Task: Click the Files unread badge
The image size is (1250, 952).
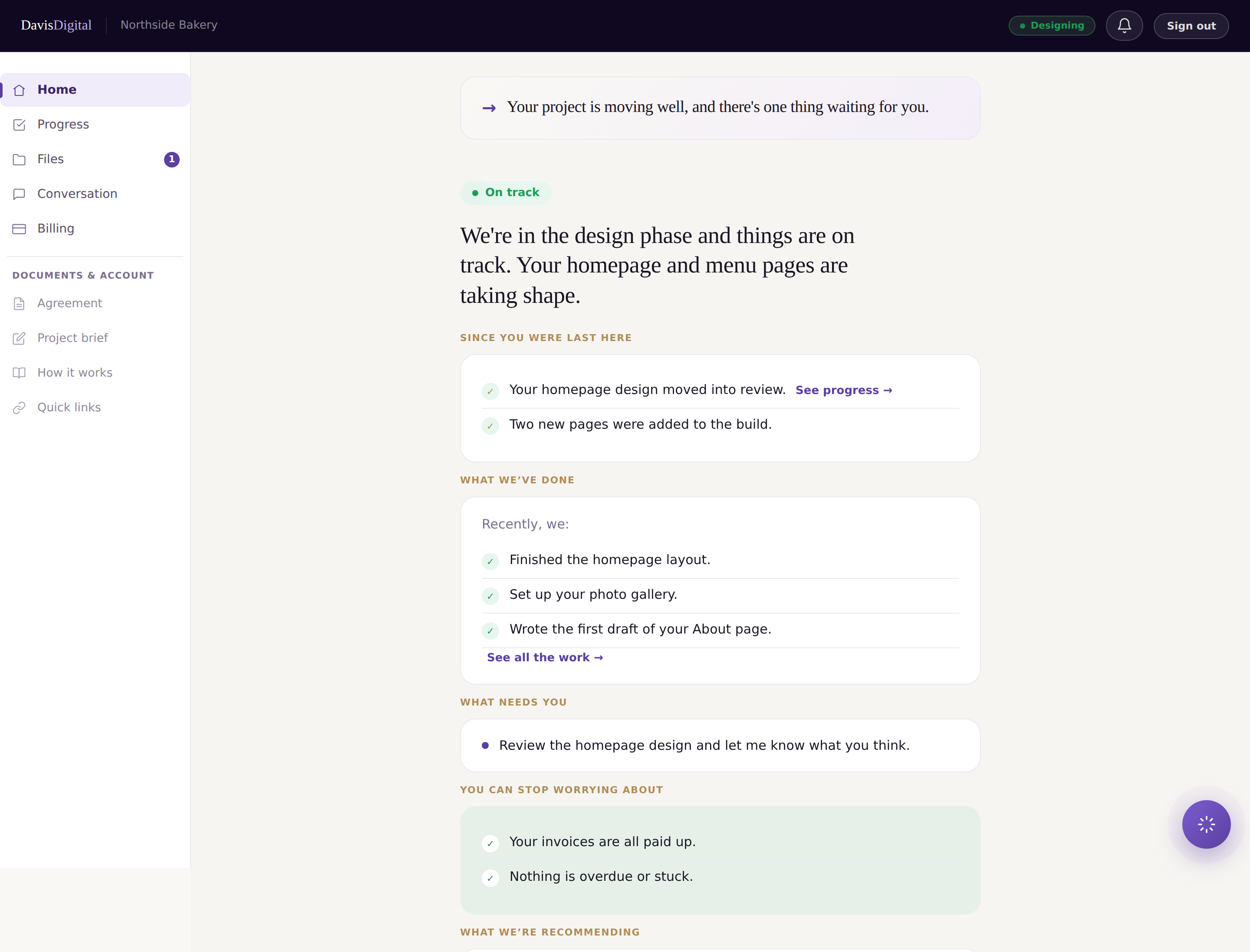Action: tap(172, 159)
